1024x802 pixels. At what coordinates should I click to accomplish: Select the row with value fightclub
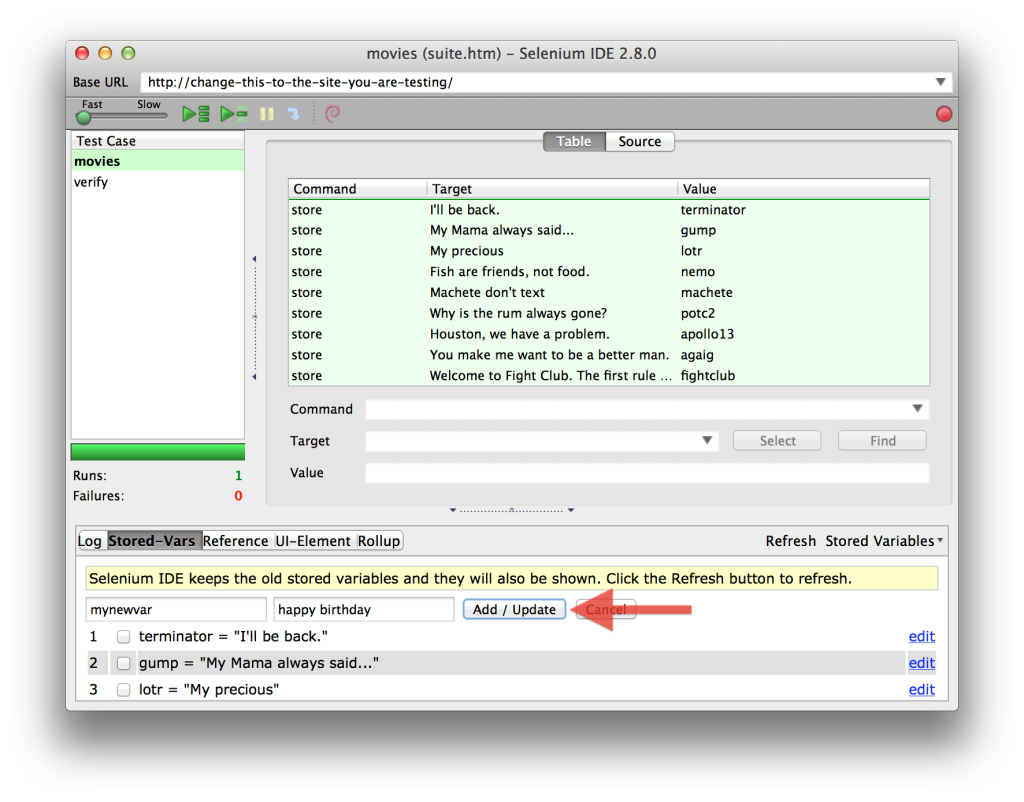(609, 376)
